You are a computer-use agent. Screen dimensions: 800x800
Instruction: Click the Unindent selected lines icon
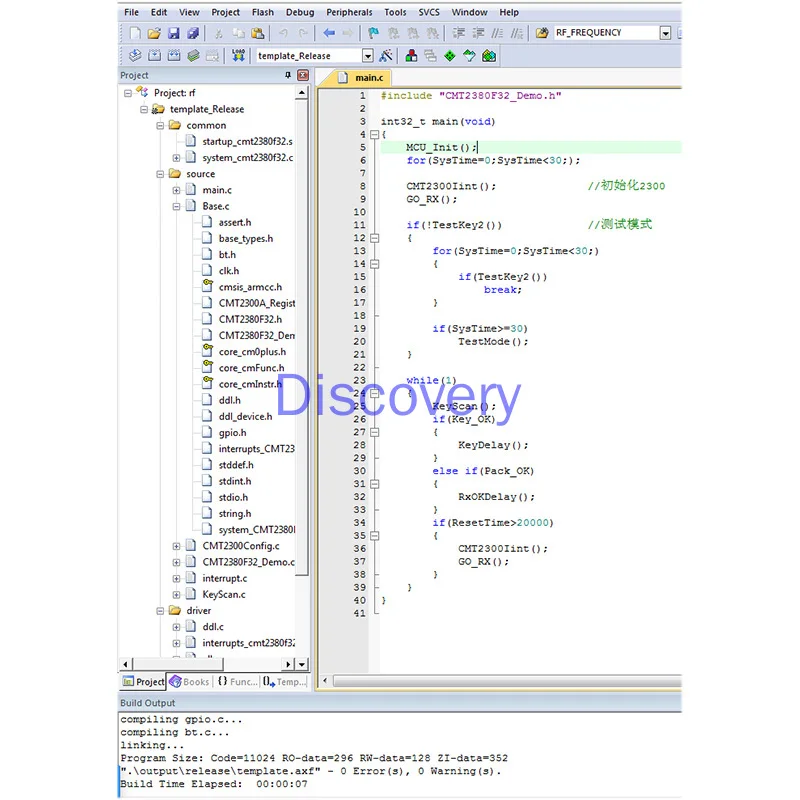pos(478,33)
